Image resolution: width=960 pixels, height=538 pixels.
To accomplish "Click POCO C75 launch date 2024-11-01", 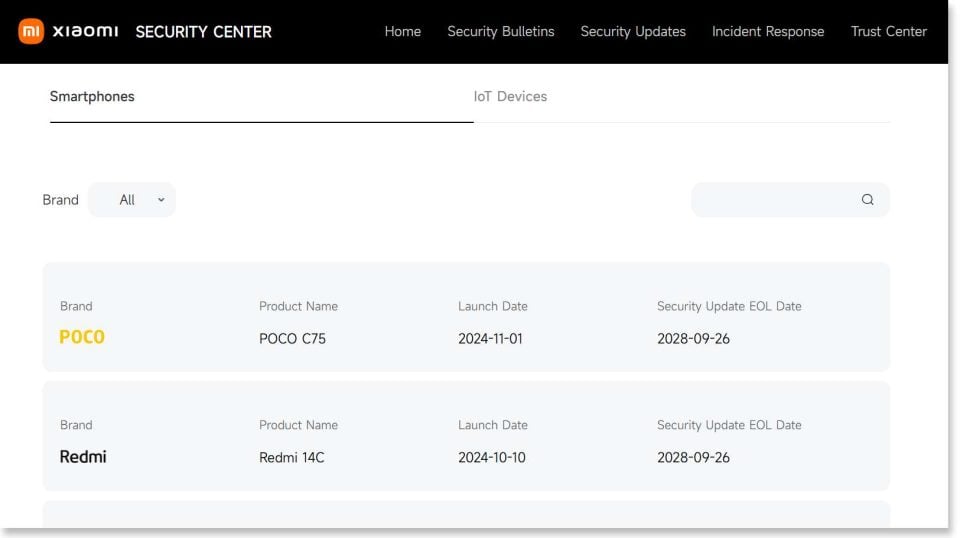I will pyautogui.click(x=490, y=338).
